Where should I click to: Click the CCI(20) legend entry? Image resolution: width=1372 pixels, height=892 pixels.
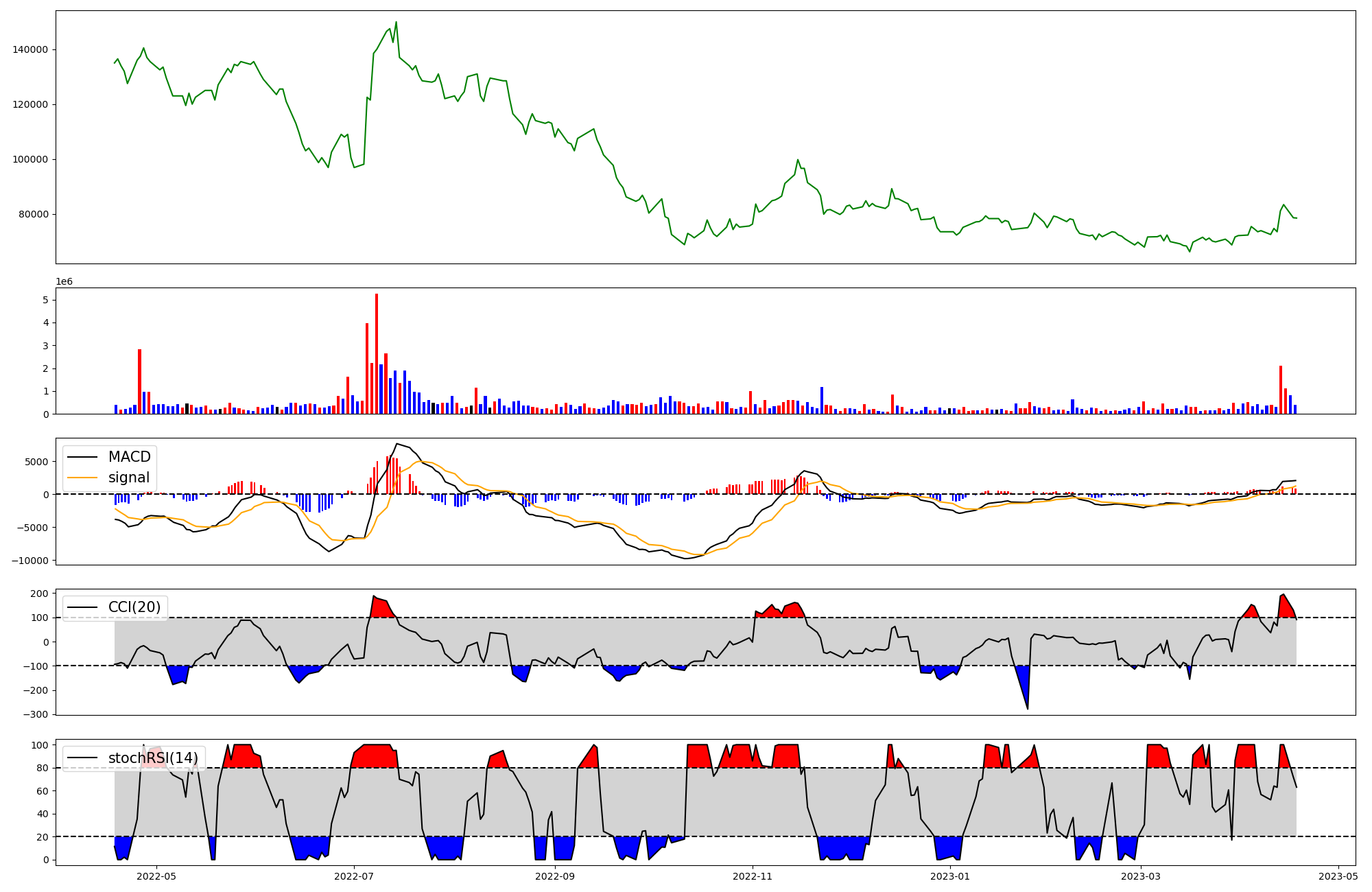click(134, 607)
